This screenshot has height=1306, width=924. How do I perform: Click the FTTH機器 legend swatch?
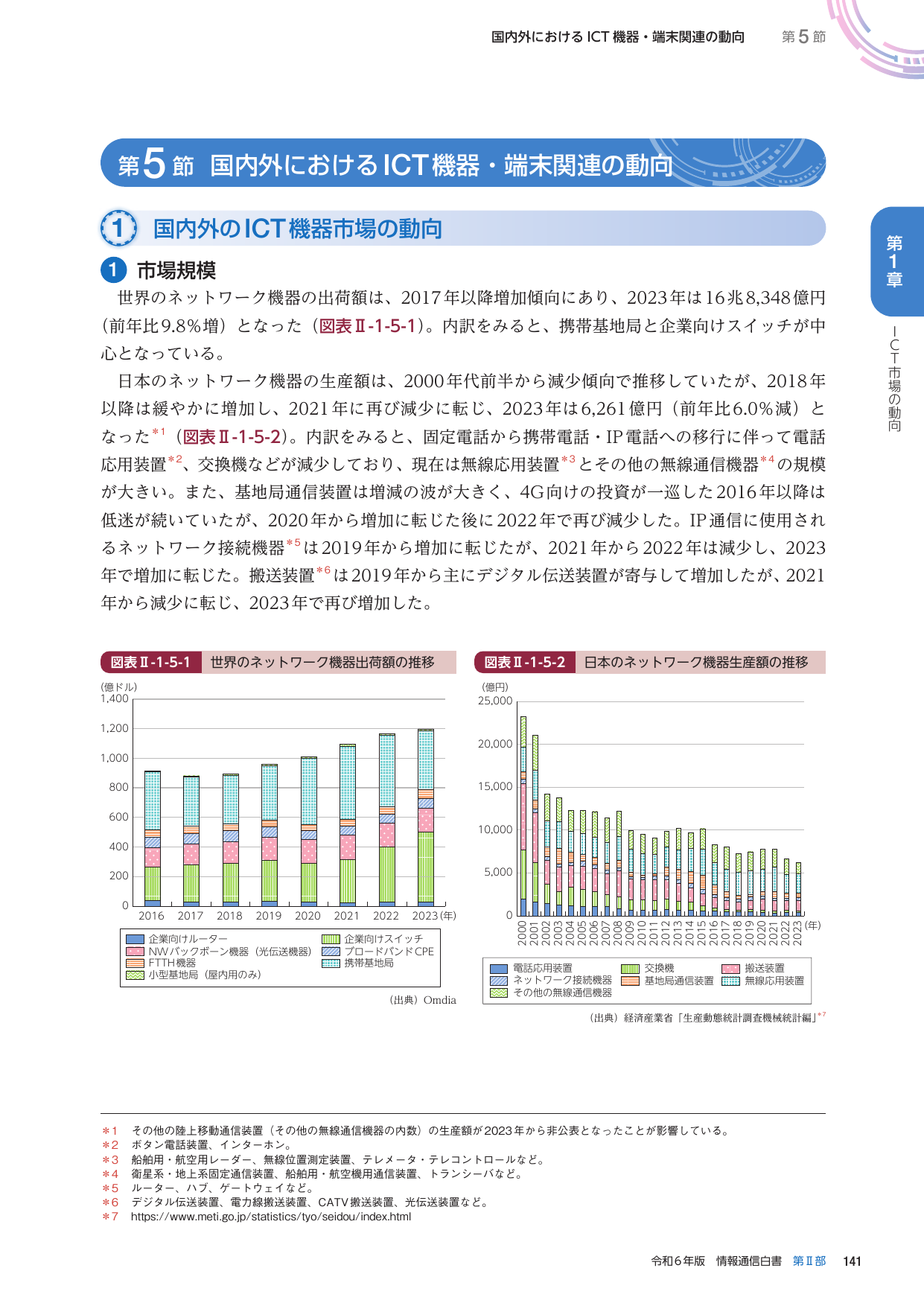(x=135, y=963)
